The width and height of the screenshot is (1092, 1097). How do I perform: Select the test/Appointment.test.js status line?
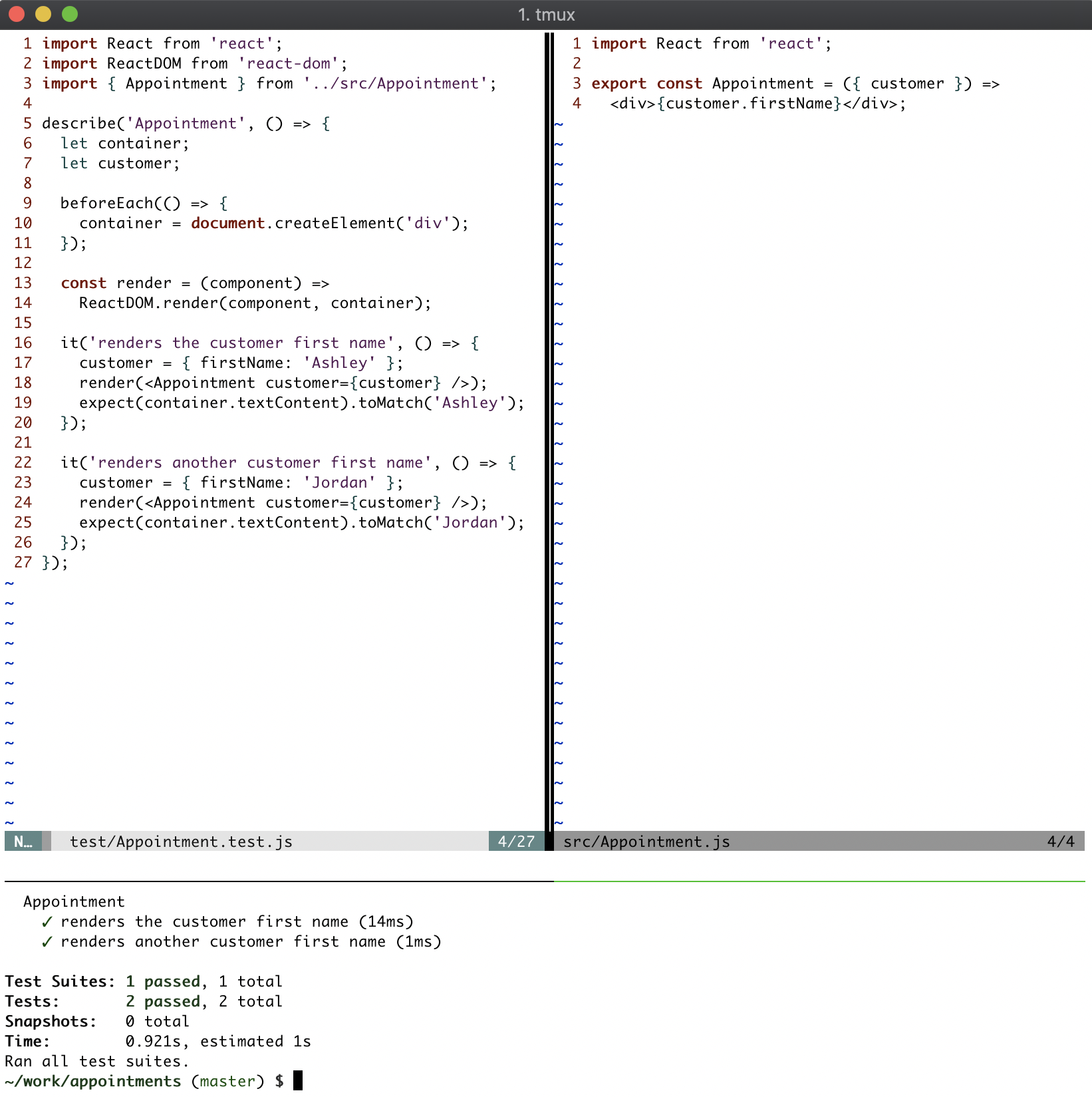pos(181,842)
